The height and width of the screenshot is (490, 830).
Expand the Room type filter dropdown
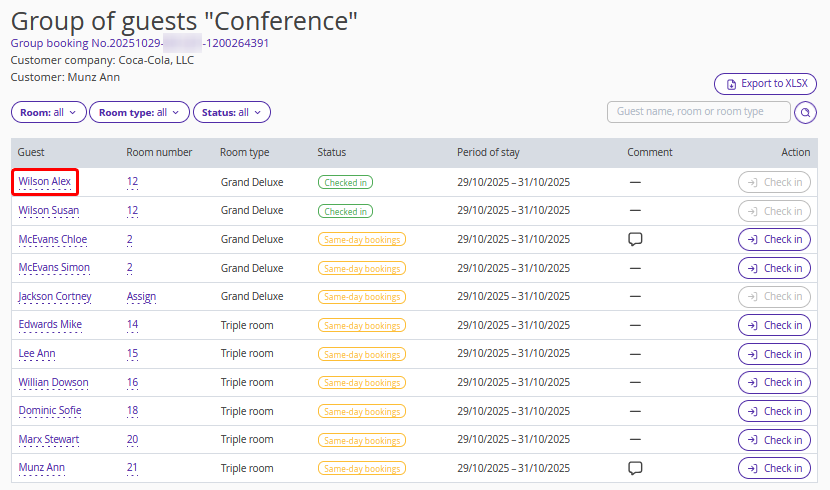(139, 113)
